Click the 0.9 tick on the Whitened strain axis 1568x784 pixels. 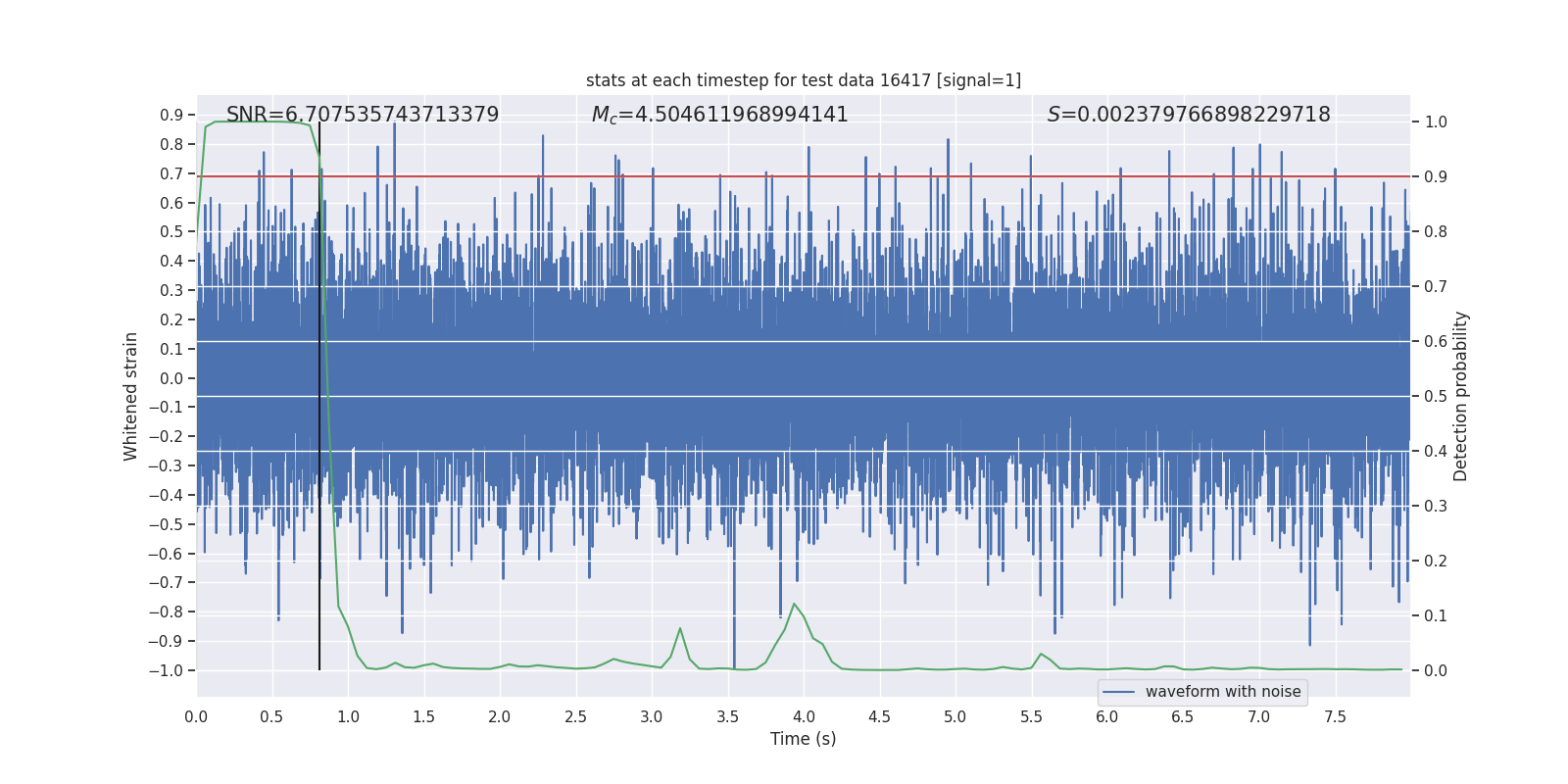tap(171, 116)
